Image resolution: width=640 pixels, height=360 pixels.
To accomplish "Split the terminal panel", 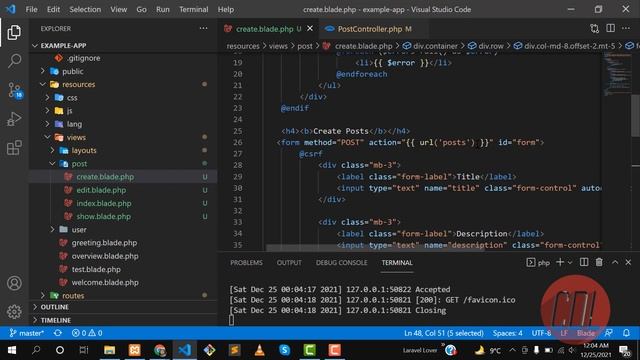I will click(x=584, y=262).
